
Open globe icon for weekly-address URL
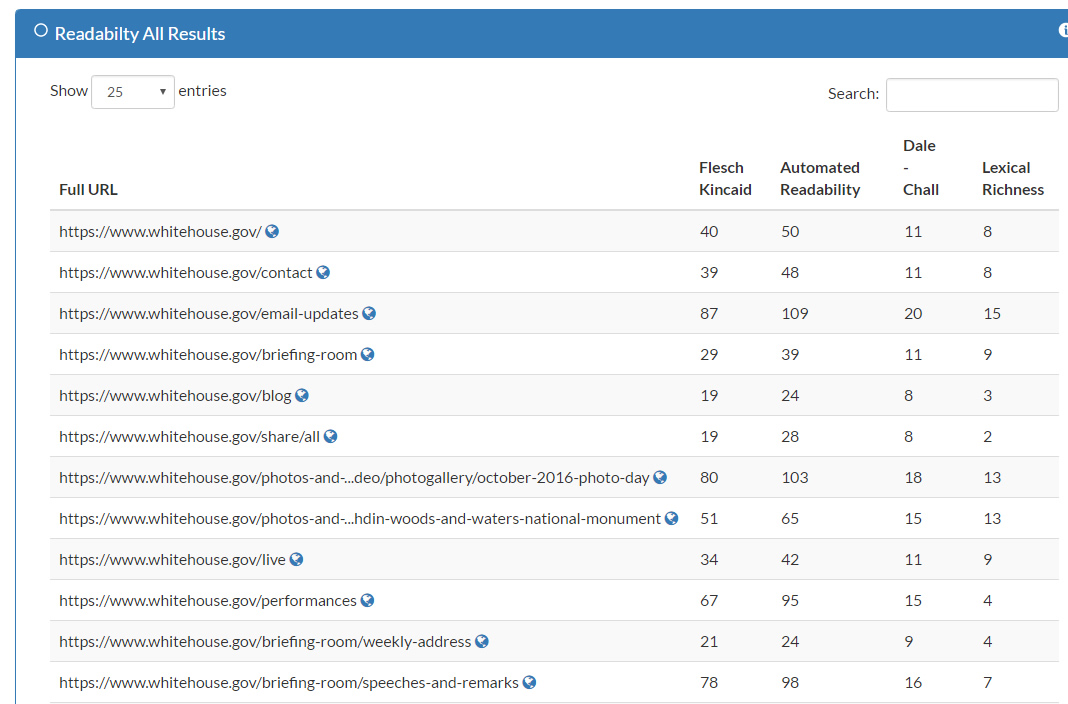click(482, 641)
